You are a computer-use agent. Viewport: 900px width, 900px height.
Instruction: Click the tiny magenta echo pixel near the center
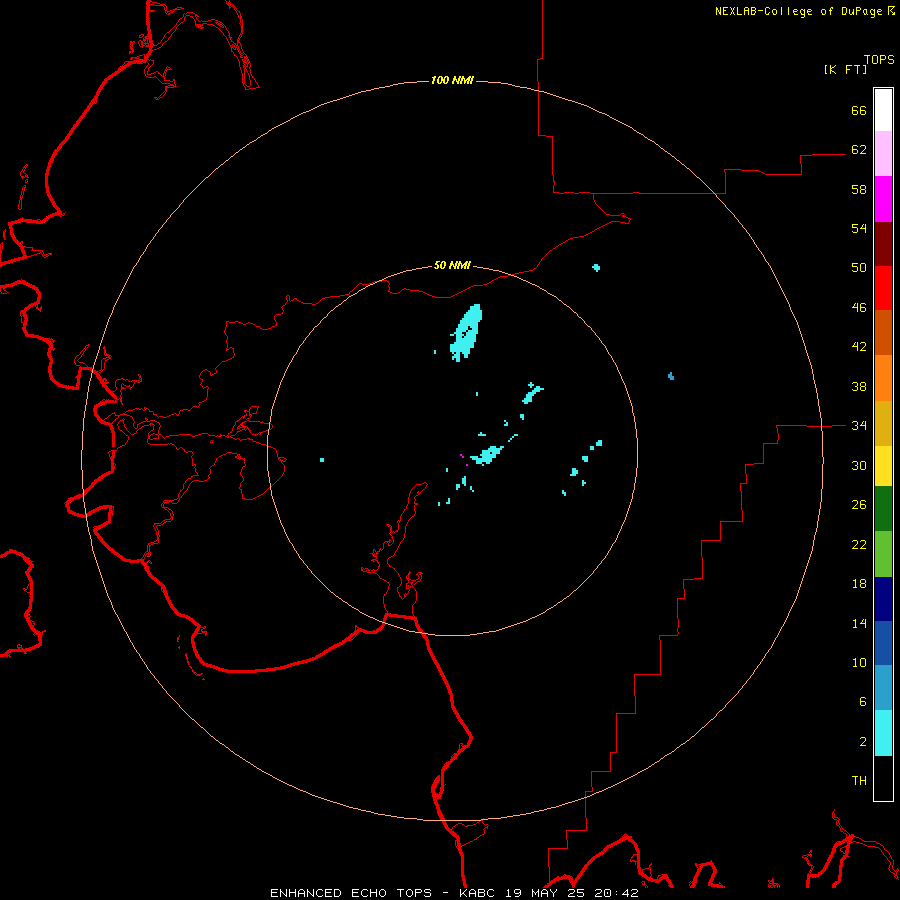[461, 456]
